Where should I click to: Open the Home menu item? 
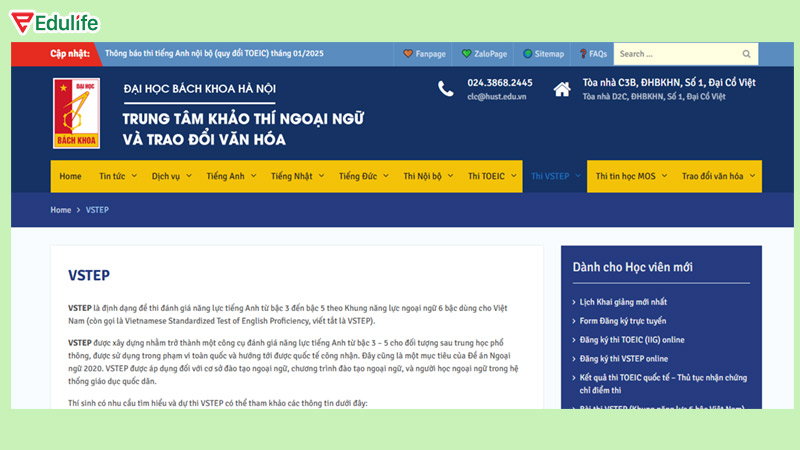[70, 176]
